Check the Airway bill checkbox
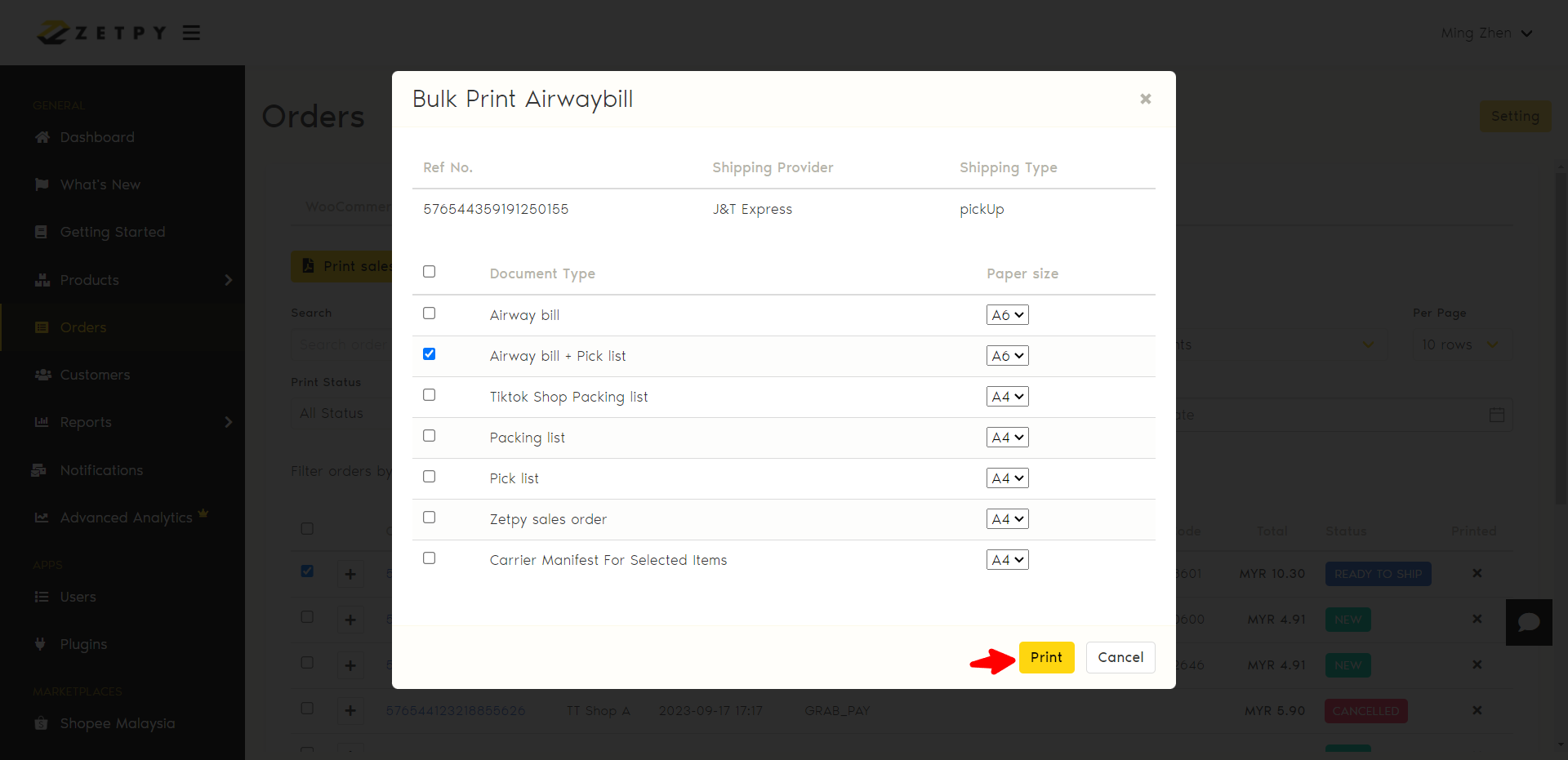The width and height of the screenshot is (1568, 760). (x=430, y=313)
